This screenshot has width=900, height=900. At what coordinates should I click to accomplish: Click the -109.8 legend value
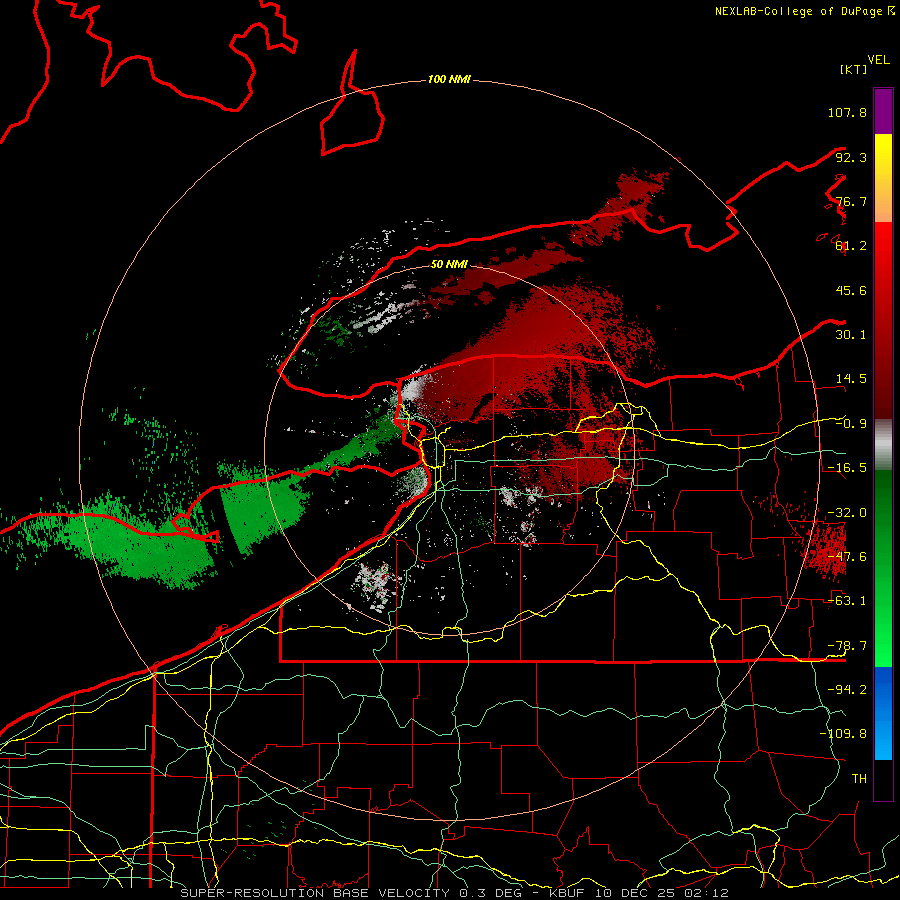point(843,734)
